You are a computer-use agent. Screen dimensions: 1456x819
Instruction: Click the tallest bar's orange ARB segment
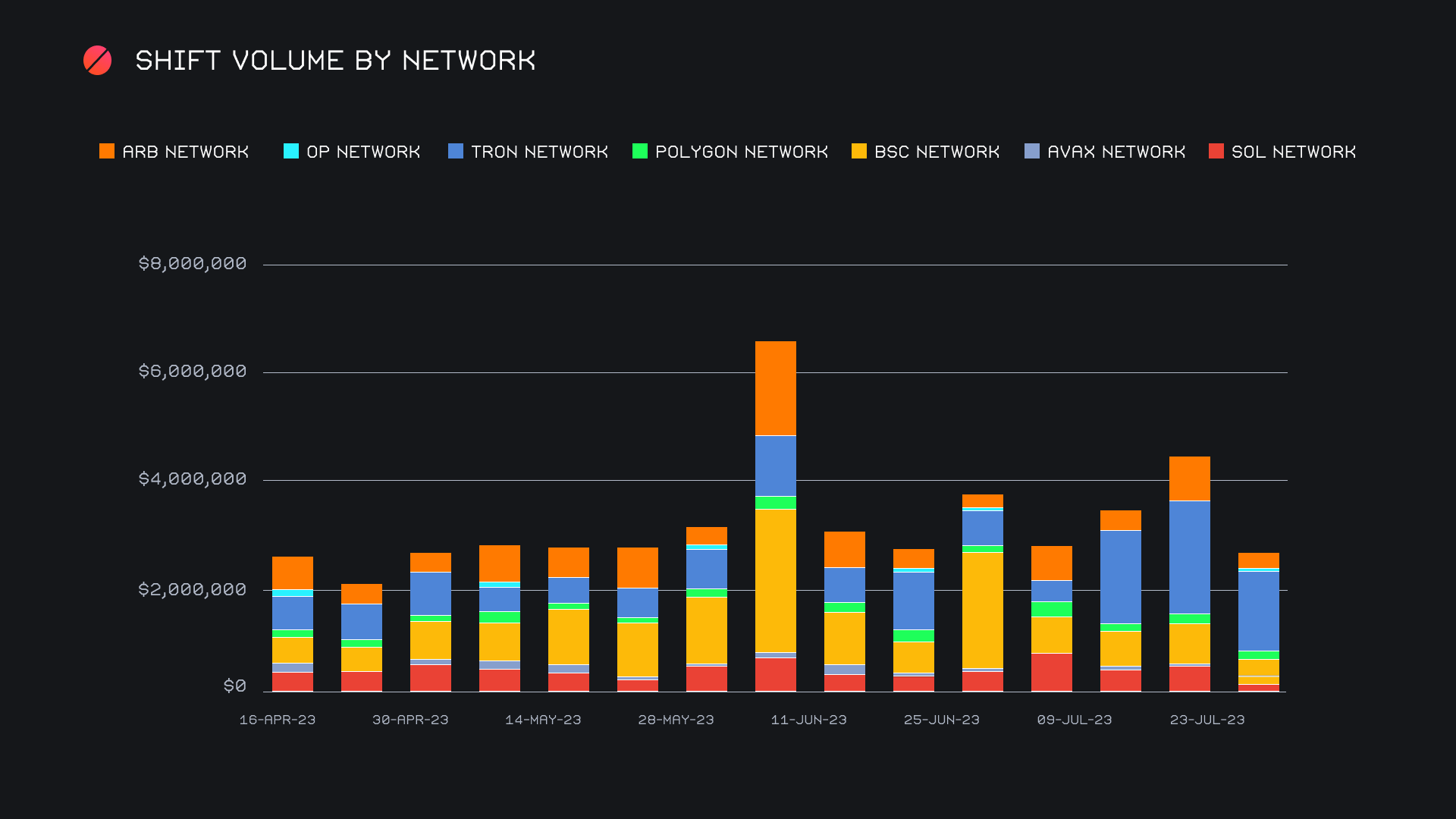tap(776, 388)
